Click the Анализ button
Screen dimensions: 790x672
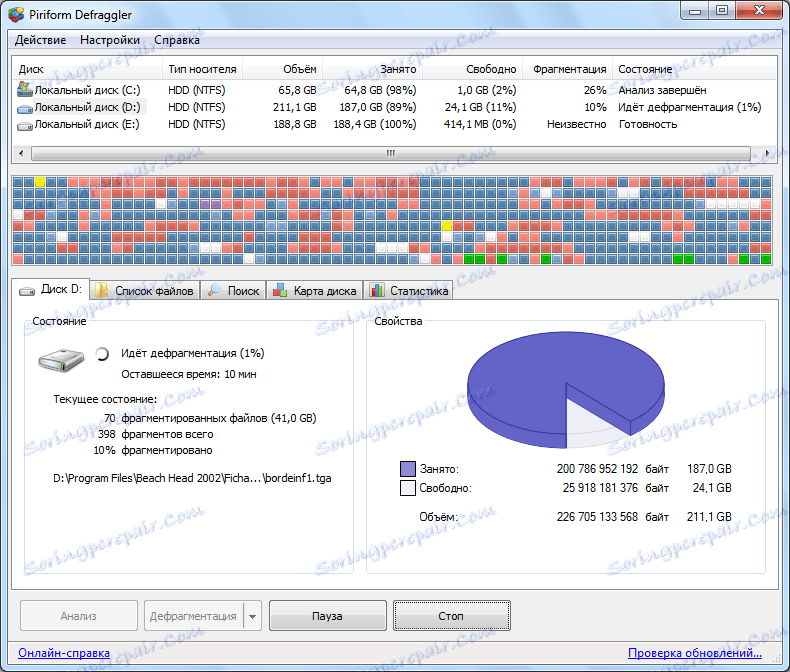tap(79, 616)
